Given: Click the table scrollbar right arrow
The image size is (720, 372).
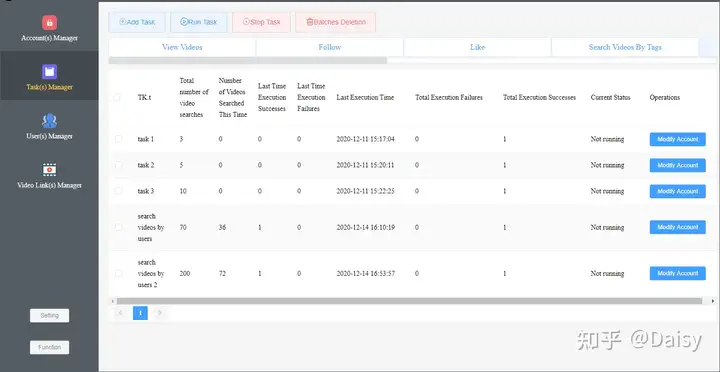Looking at the screenshot, I should [713, 301].
